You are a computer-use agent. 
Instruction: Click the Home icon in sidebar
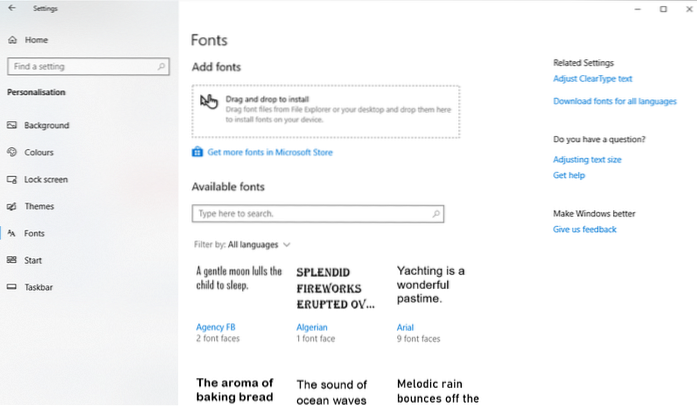pos(12,40)
